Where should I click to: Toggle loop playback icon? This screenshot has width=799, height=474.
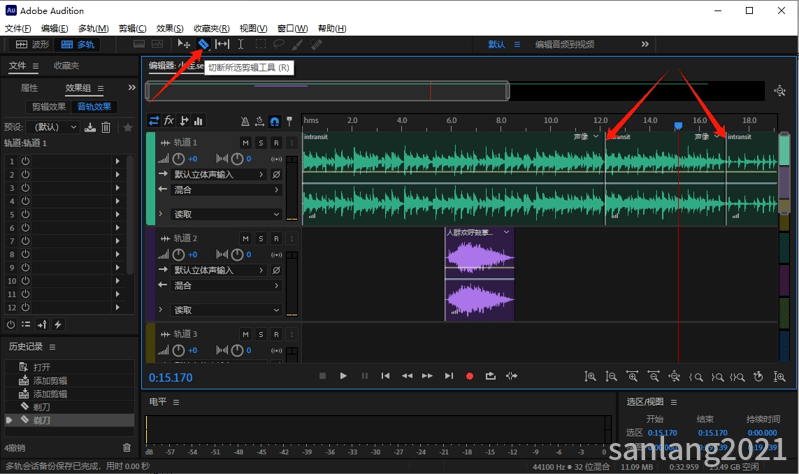click(x=490, y=376)
